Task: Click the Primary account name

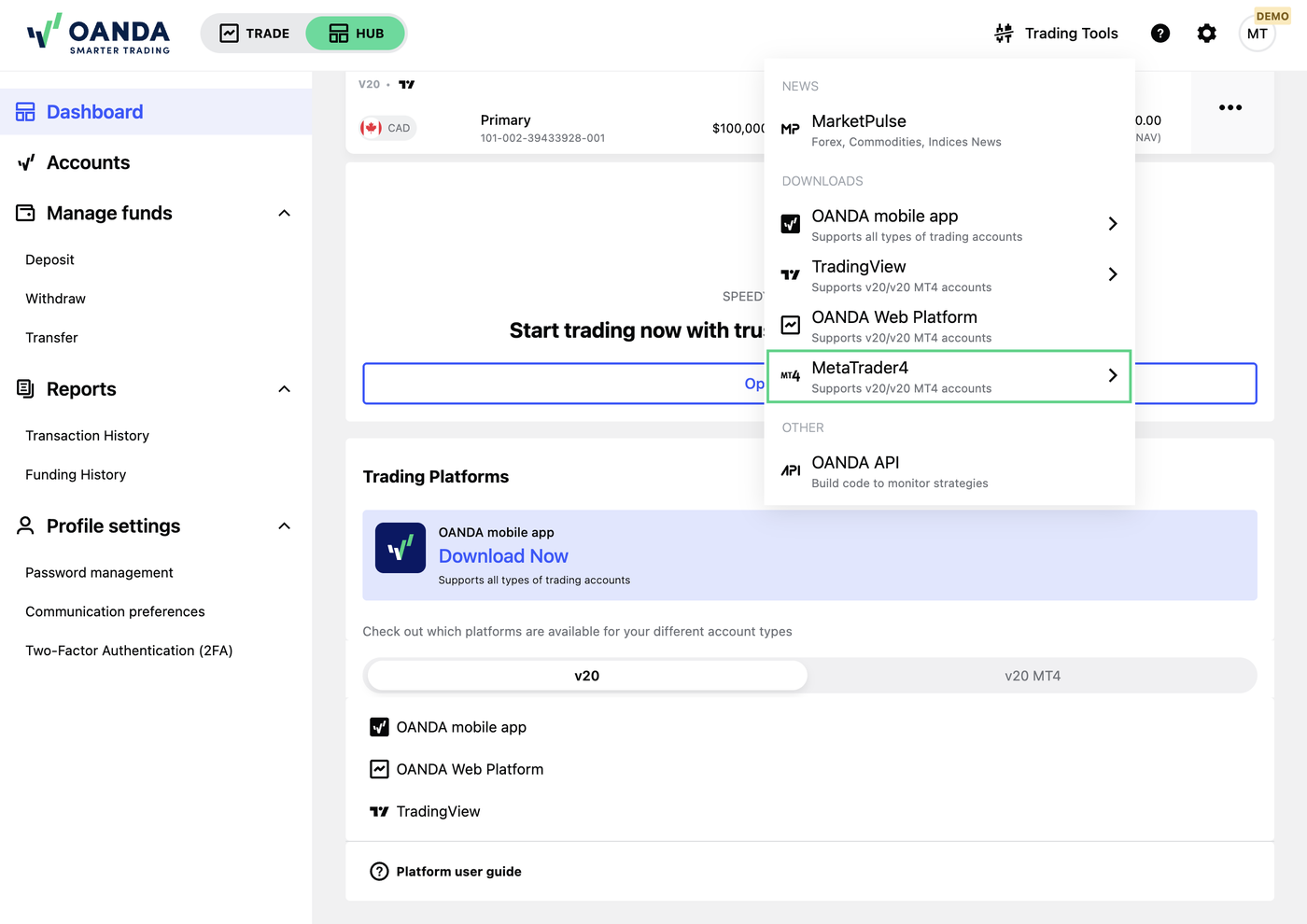Action: (x=505, y=120)
